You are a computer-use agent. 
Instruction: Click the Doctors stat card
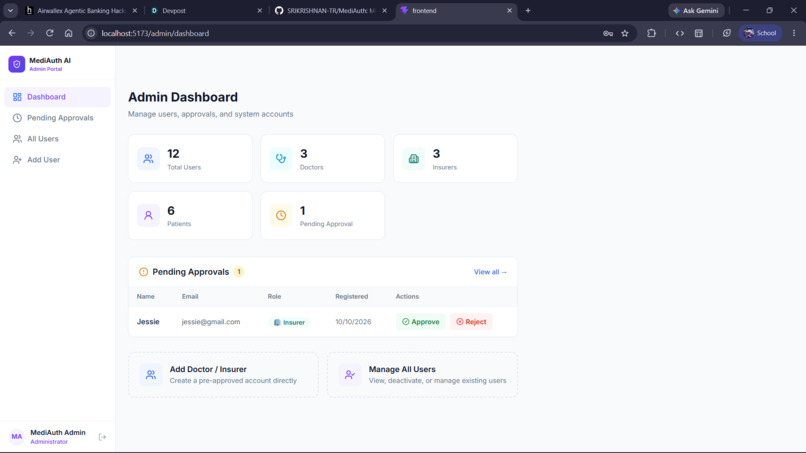323,158
